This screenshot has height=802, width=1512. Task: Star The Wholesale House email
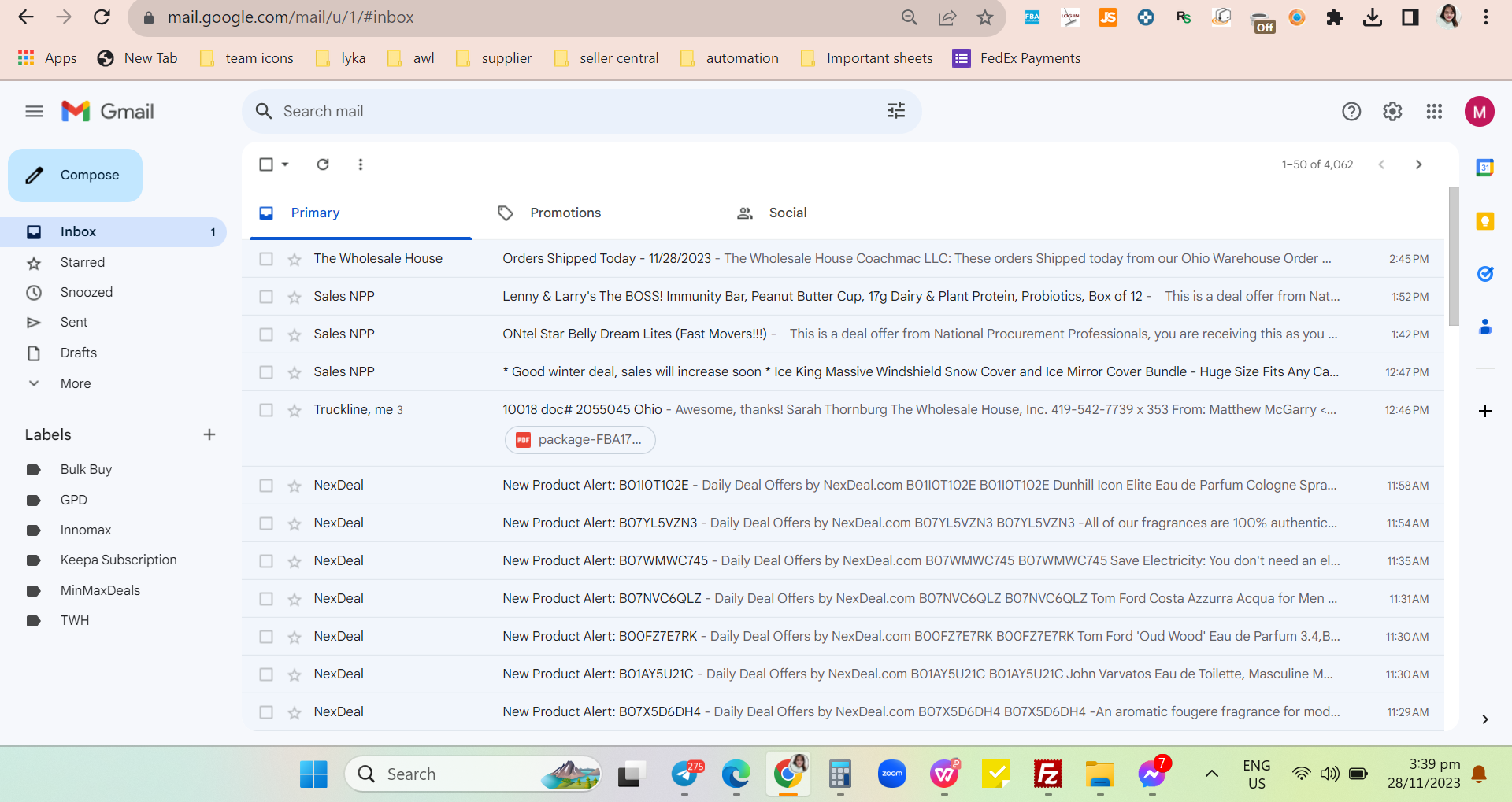click(x=295, y=259)
